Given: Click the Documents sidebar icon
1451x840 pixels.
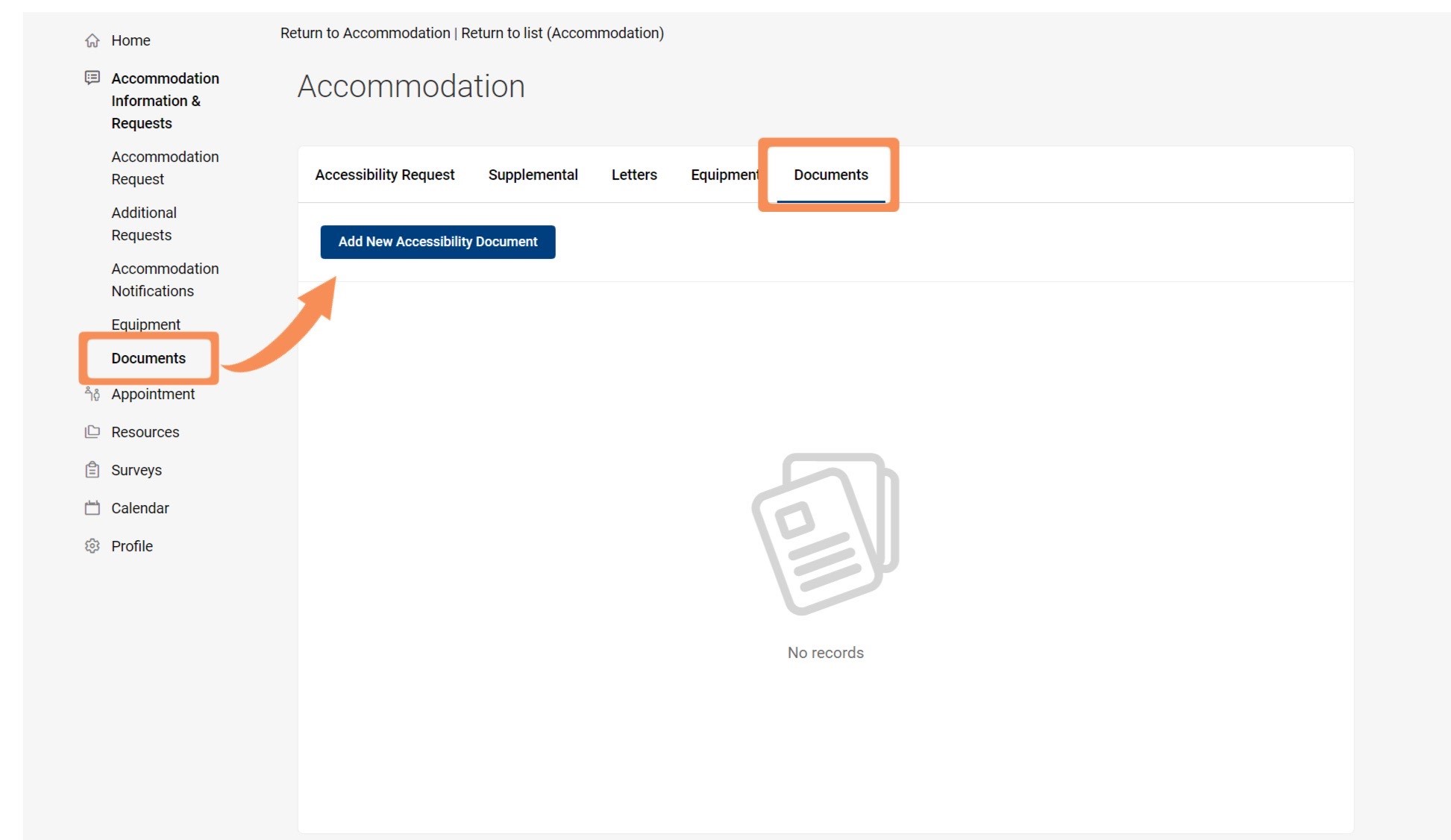Looking at the screenshot, I should click(148, 358).
